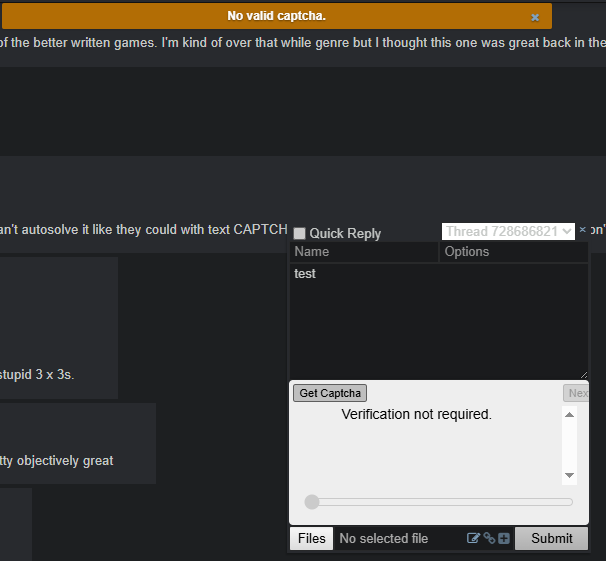Open the text-to-image edit icon
This screenshot has height=561, width=606.
click(473, 538)
